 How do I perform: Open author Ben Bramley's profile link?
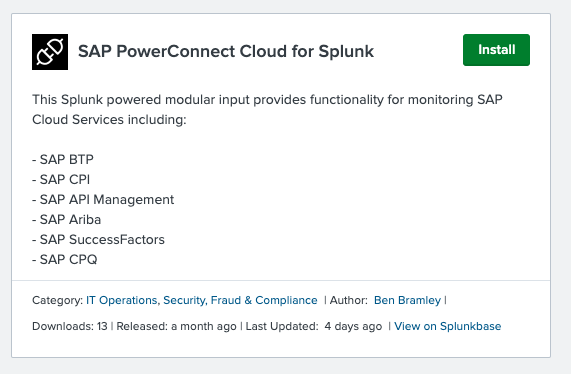407,300
